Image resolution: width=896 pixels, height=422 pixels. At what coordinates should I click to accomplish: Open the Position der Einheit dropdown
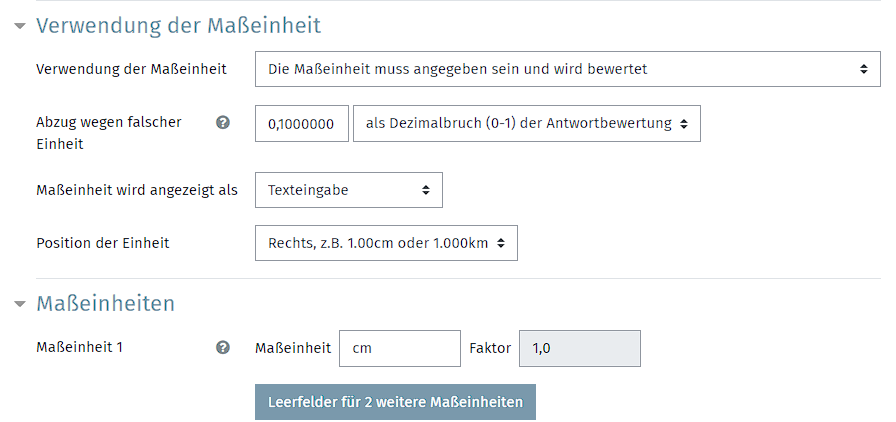point(386,243)
